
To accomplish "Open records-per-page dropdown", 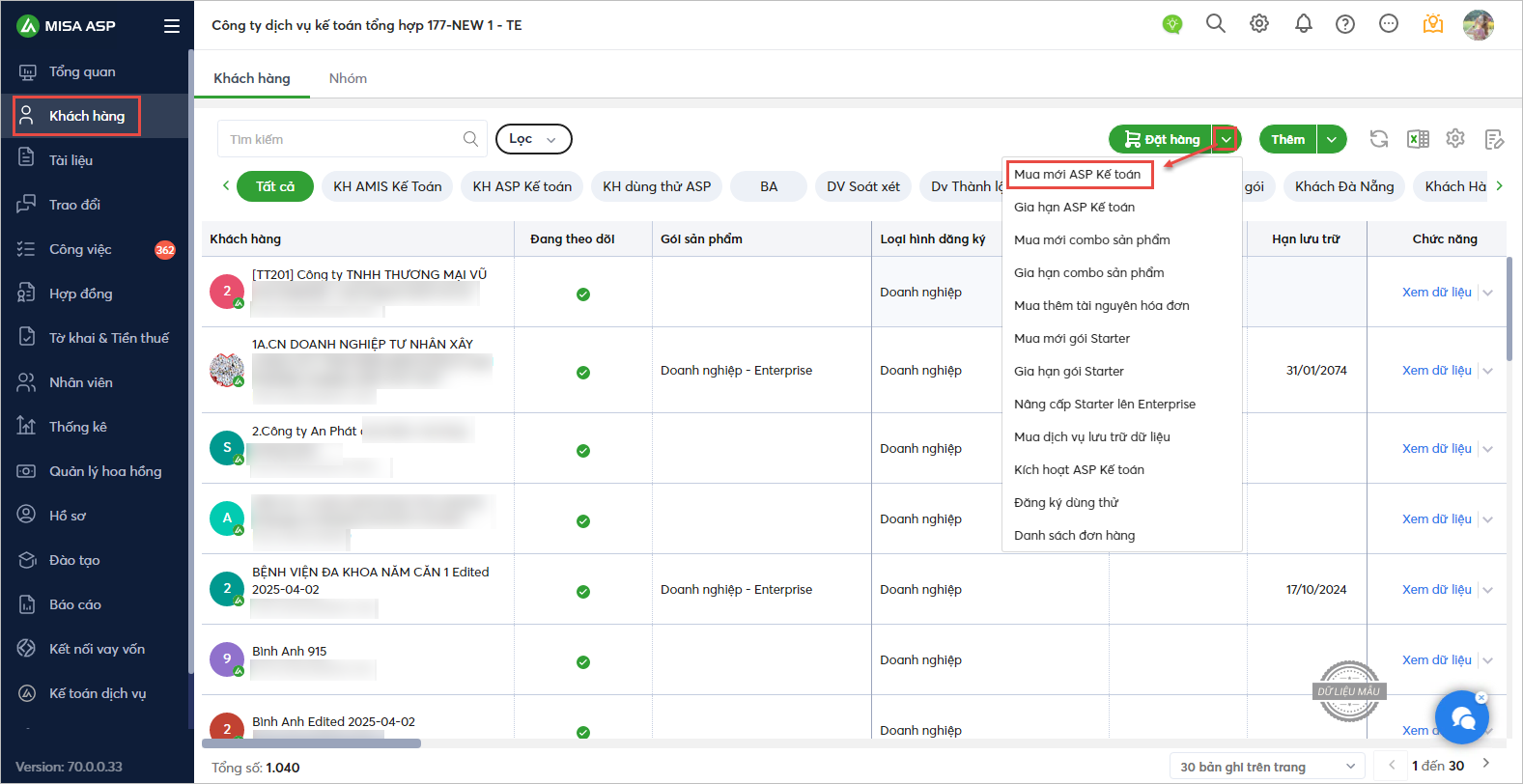I will 1267,767.
